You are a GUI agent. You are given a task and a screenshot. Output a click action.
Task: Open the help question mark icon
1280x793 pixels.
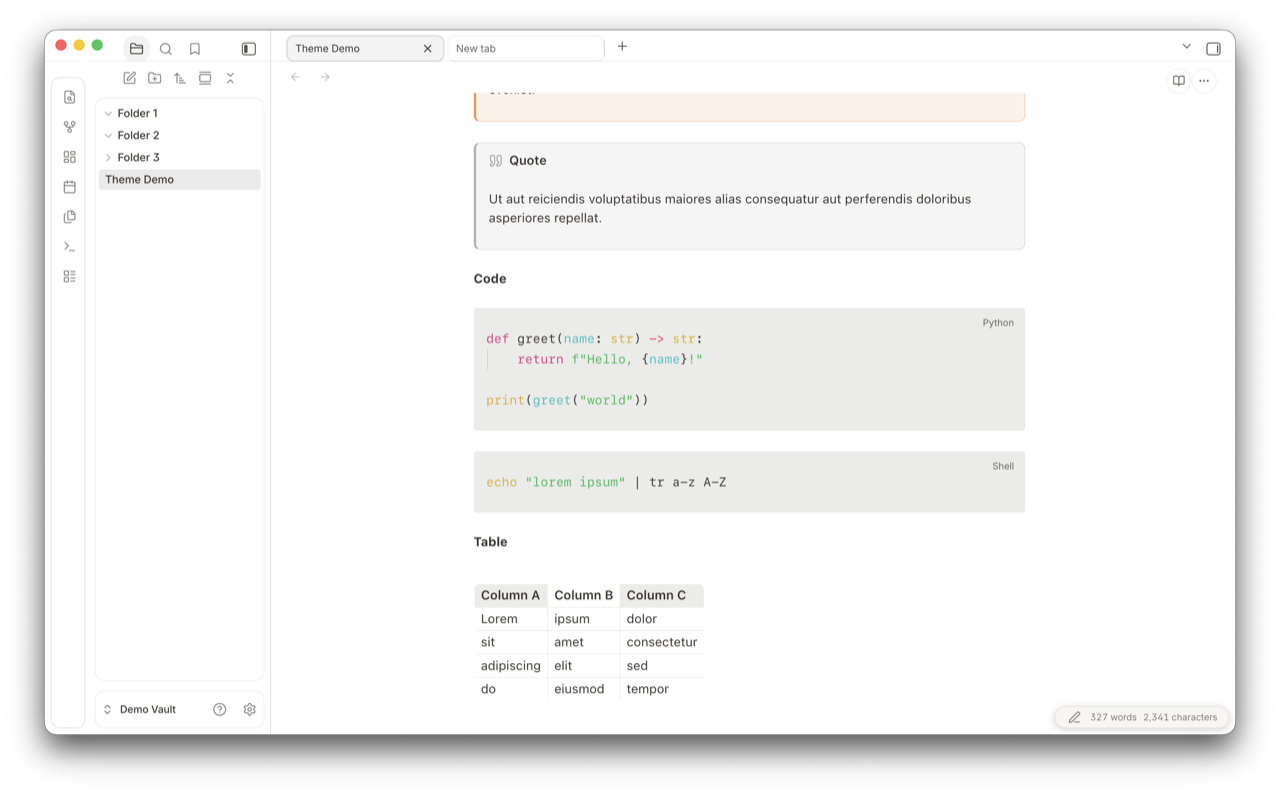pos(220,709)
